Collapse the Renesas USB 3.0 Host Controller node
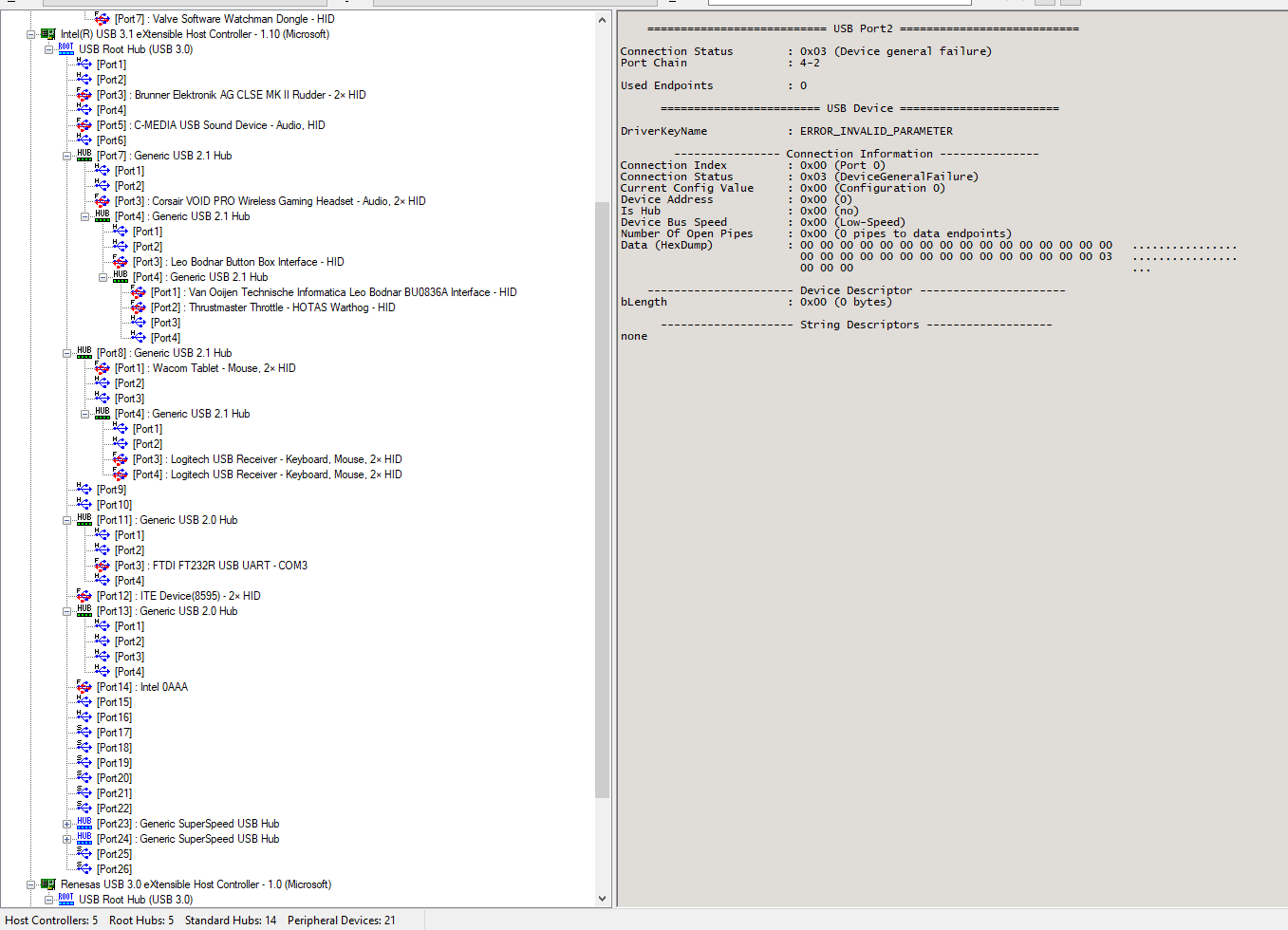 [x=30, y=884]
